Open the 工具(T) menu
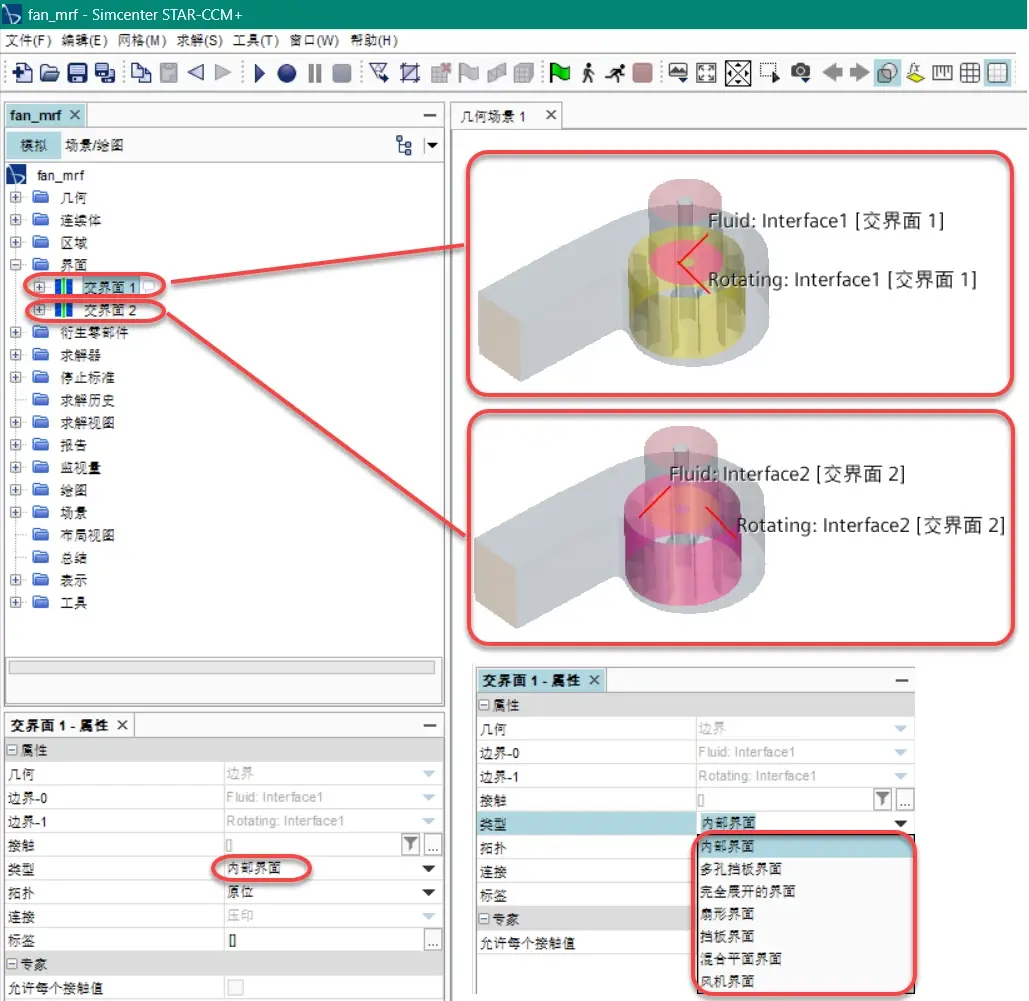1029x1001 pixels. (x=255, y=41)
